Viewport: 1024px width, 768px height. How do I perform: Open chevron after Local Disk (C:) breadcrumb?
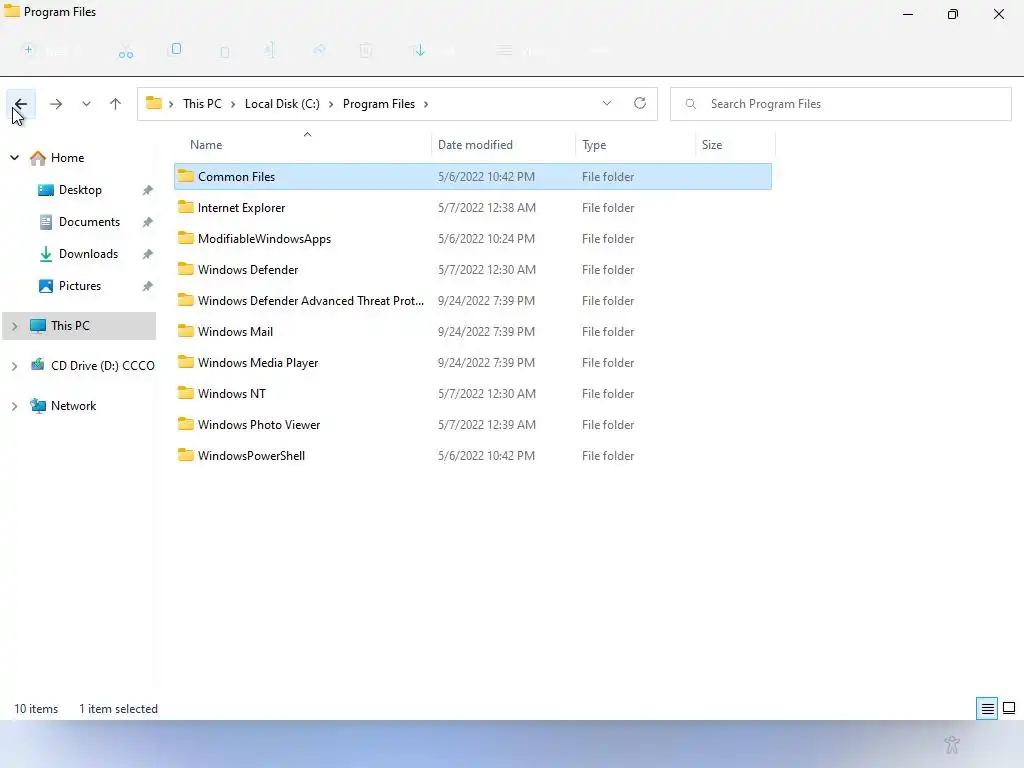331,104
